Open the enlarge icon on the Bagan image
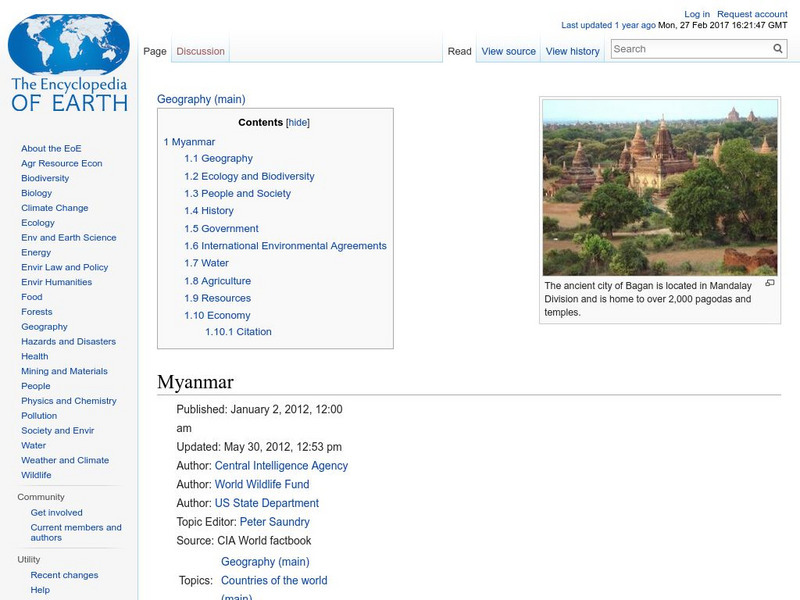The width and height of the screenshot is (800, 600). pos(771,284)
